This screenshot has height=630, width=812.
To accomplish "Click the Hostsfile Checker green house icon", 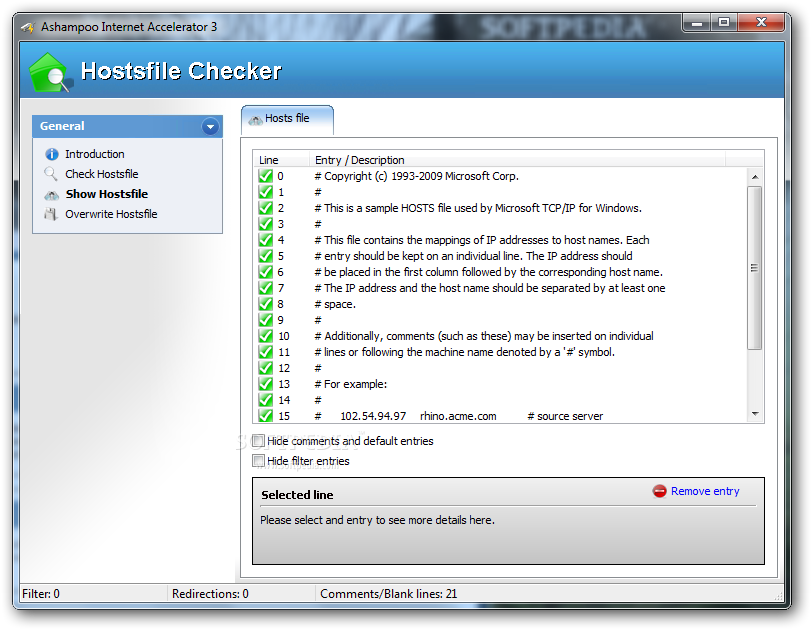I will (x=50, y=72).
